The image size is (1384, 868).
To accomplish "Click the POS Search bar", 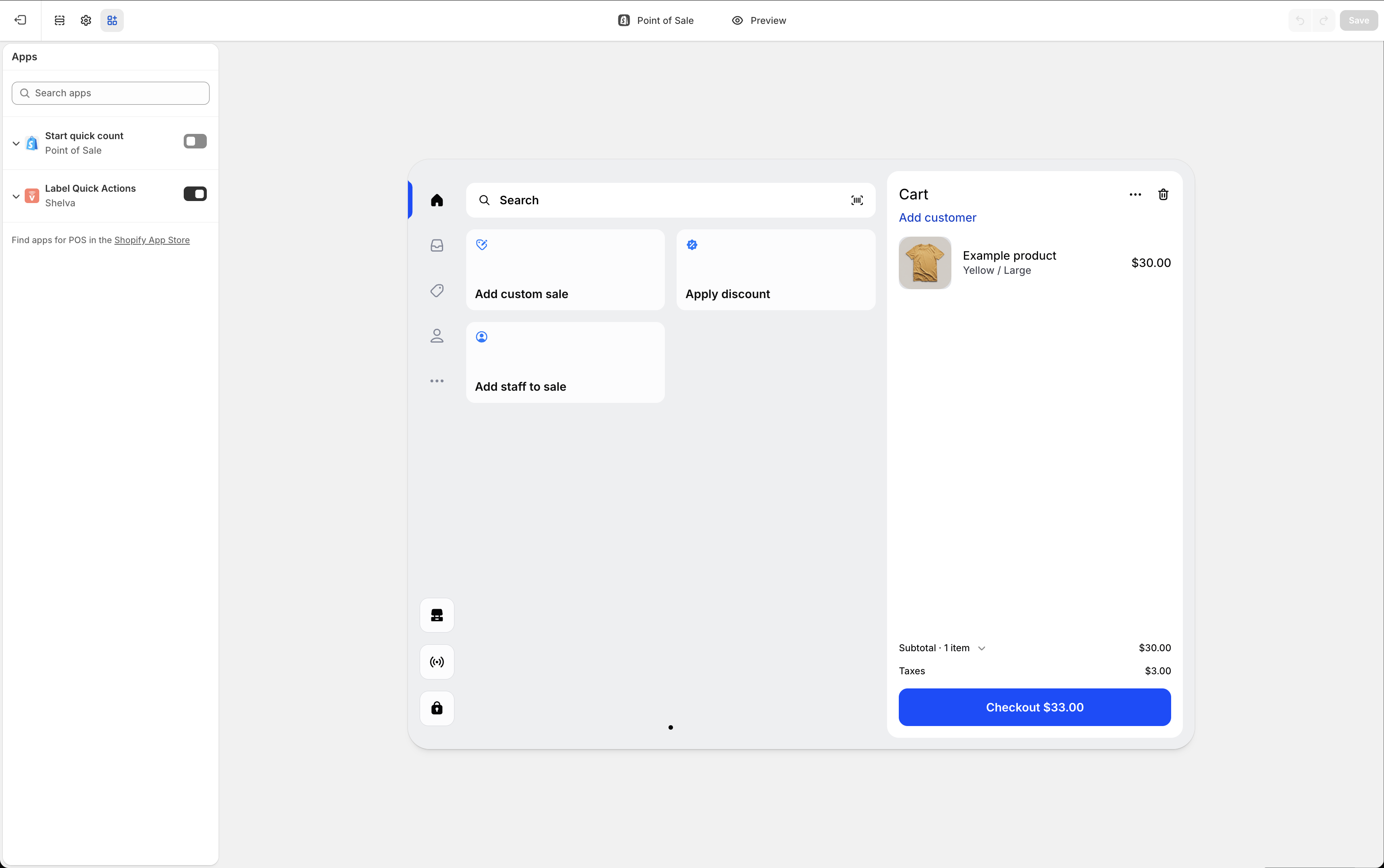I will tap(671, 200).
